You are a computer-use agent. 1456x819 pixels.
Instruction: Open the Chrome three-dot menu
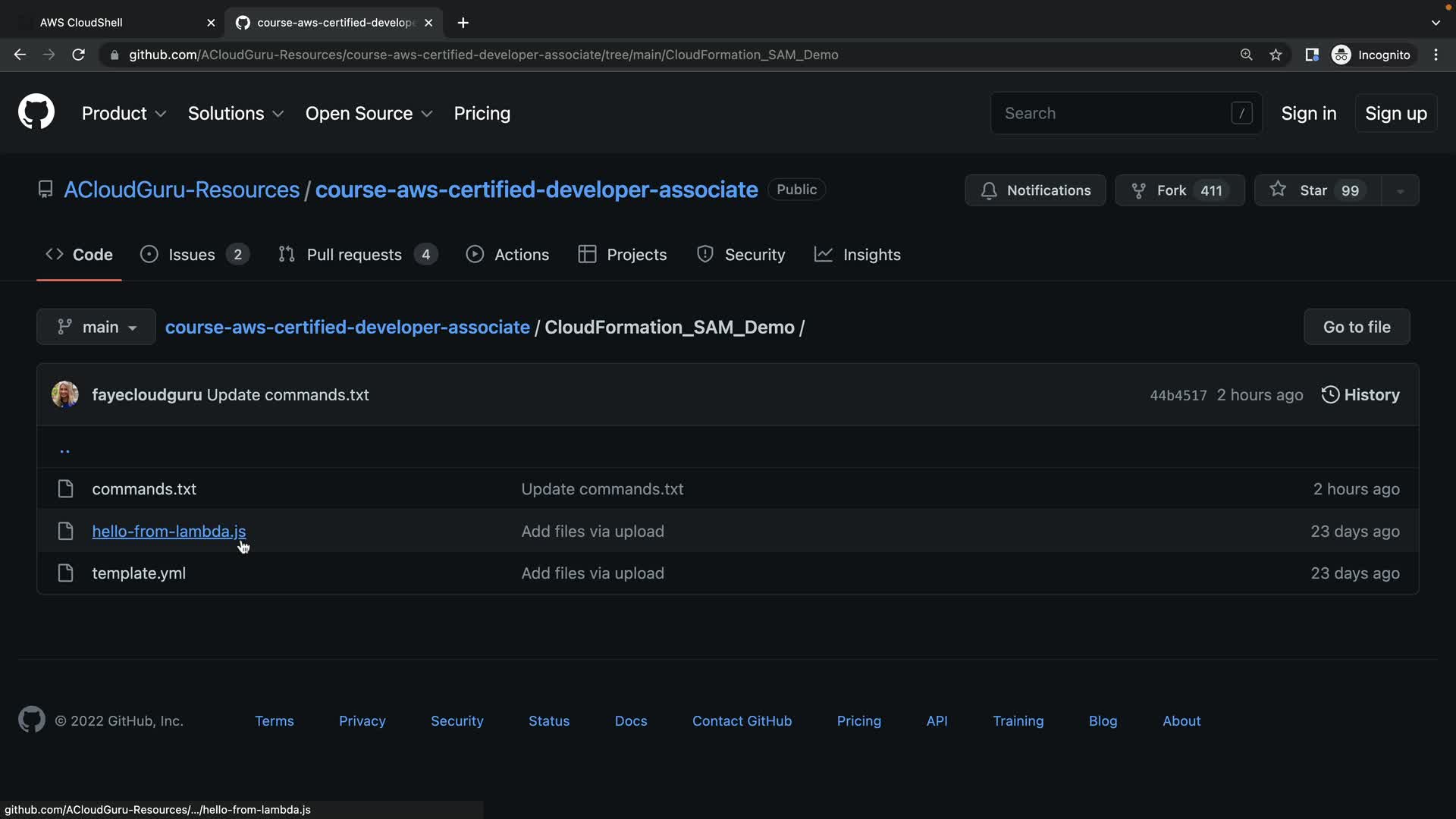[1436, 55]
